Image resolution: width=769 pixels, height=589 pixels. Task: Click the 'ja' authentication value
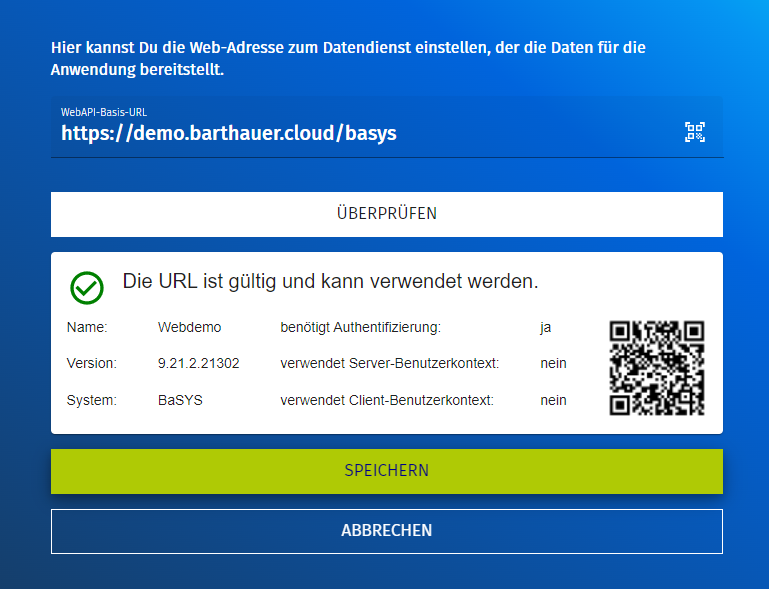click(545, 327)
